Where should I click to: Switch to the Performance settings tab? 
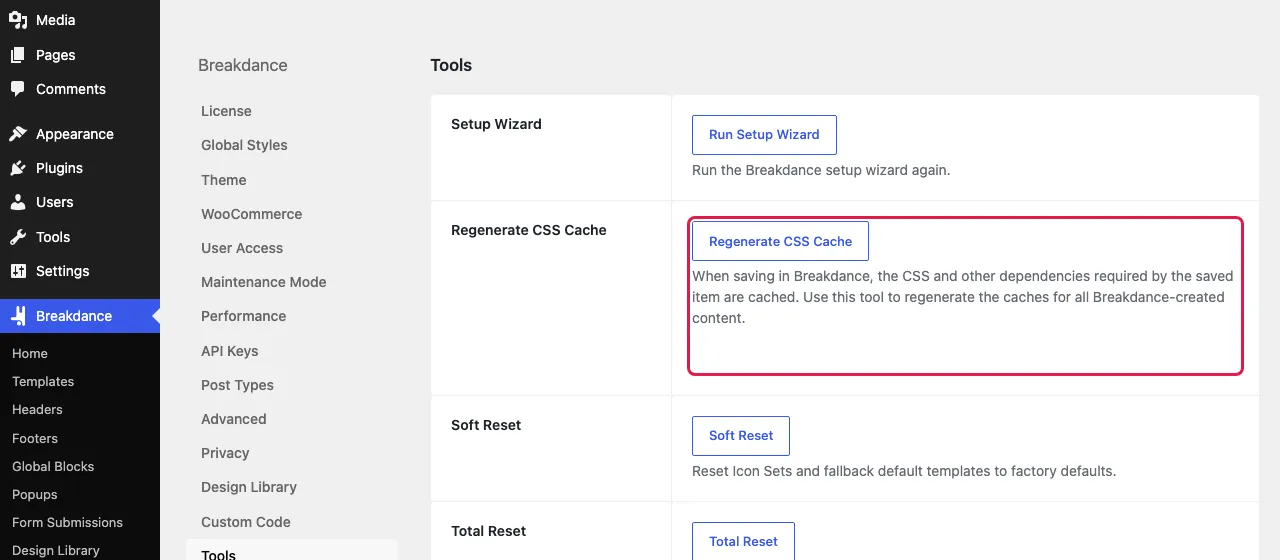[x=244, y=316]
